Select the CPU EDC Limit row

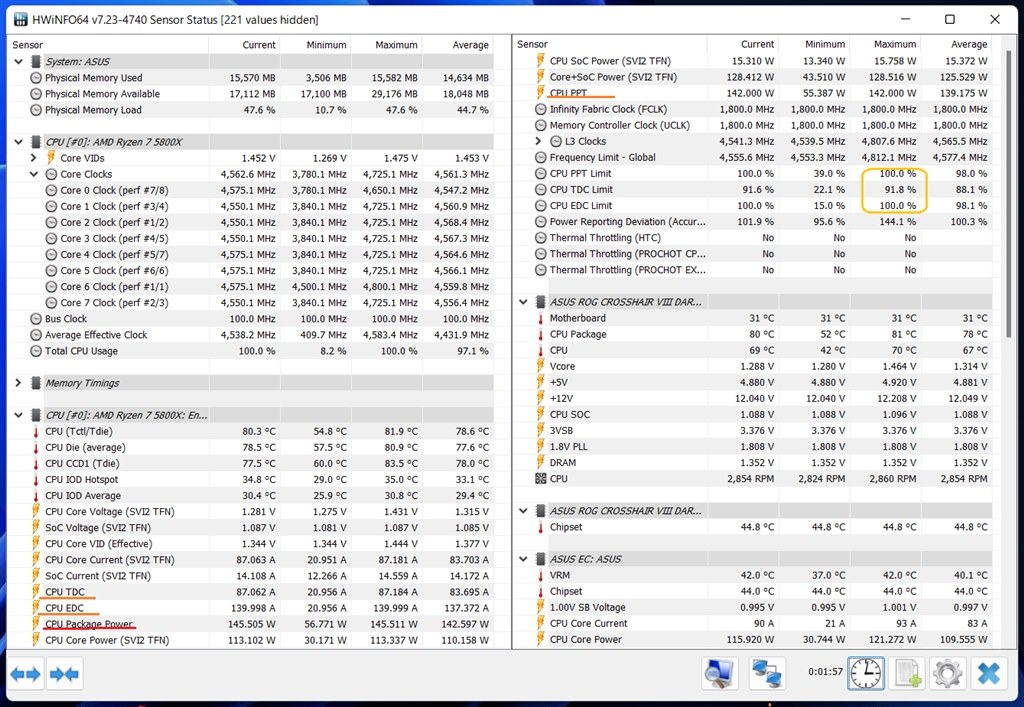point(753,206)
